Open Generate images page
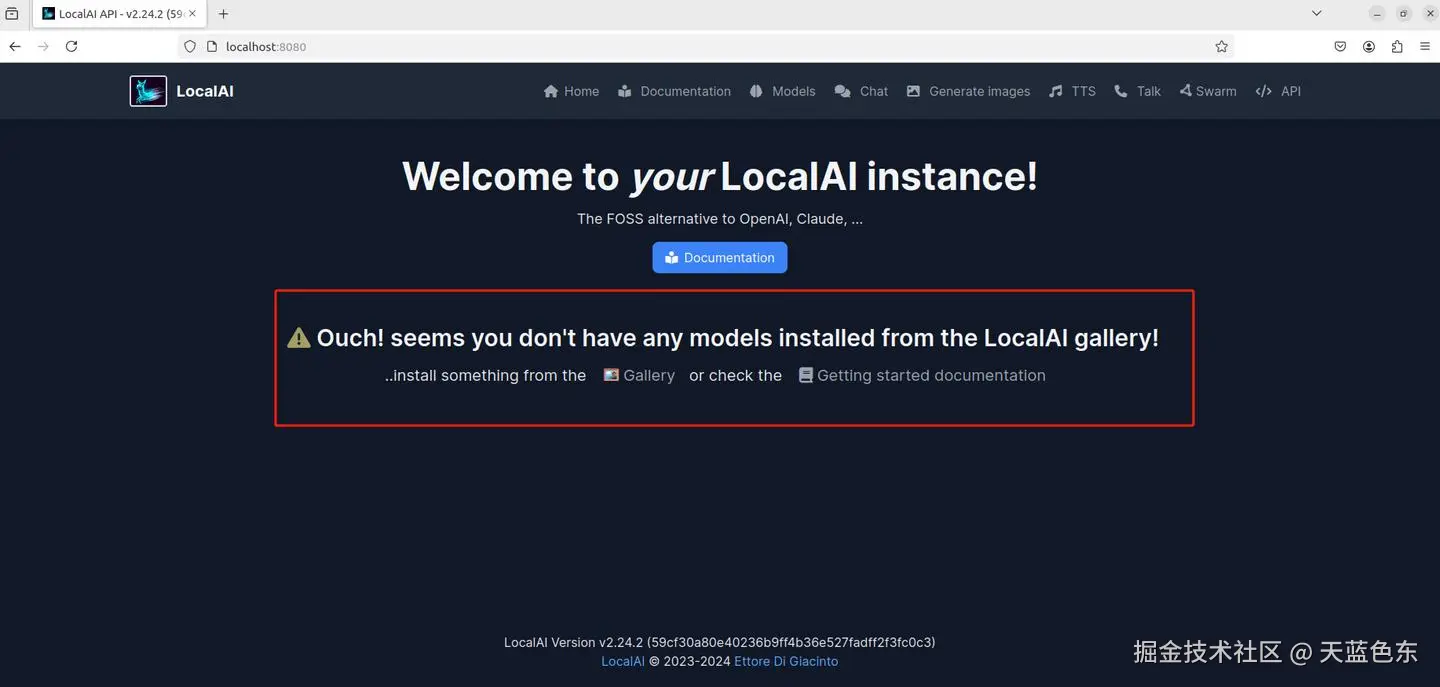The image size is (1440, 687). 968,91
